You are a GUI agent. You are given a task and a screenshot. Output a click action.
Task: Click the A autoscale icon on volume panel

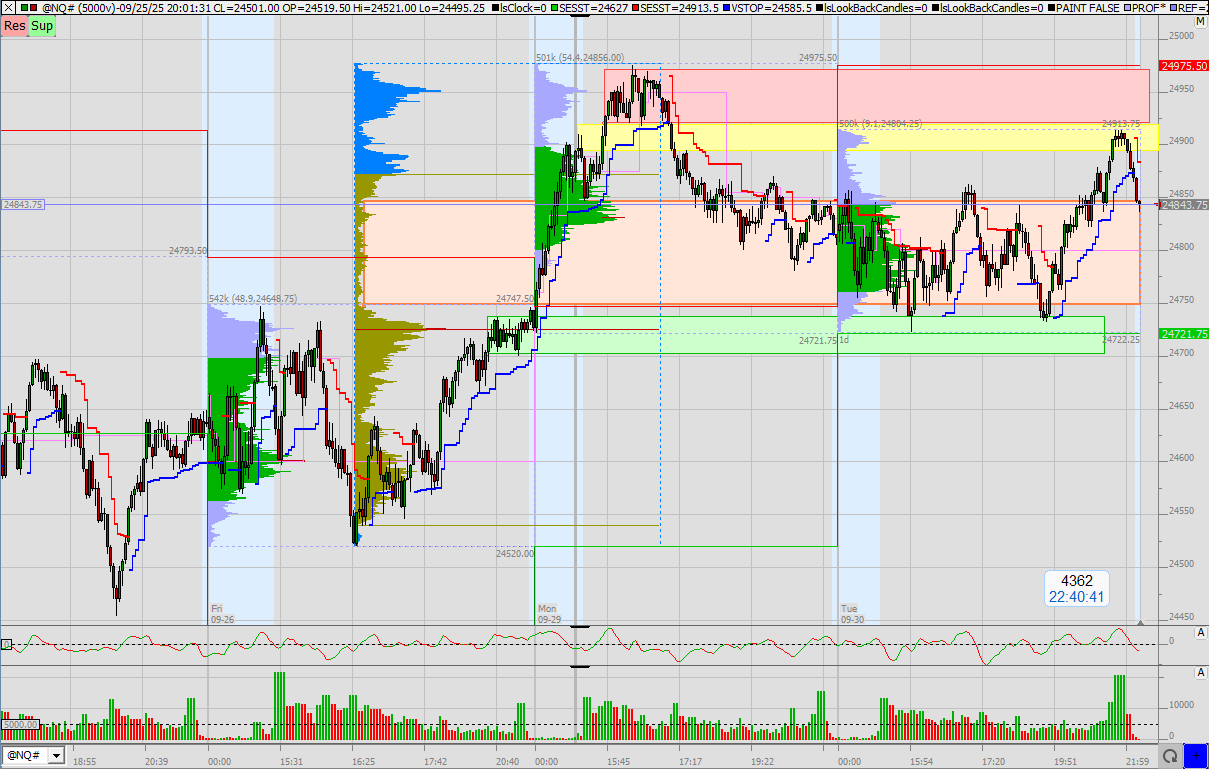coord(1200,672)
